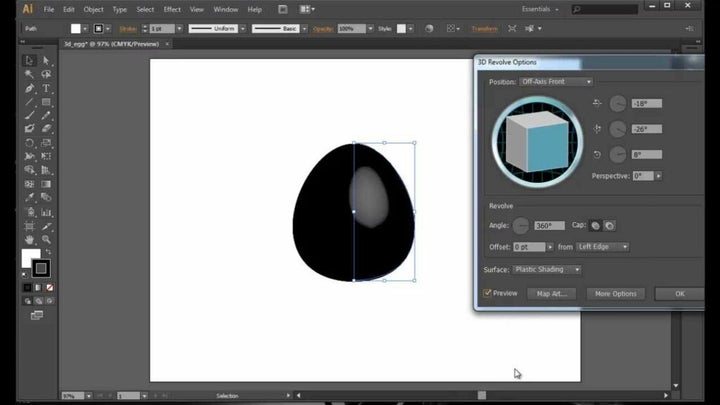
Task: Expand the 'from Left Edge' dropdown
Action: click(603, 246)
